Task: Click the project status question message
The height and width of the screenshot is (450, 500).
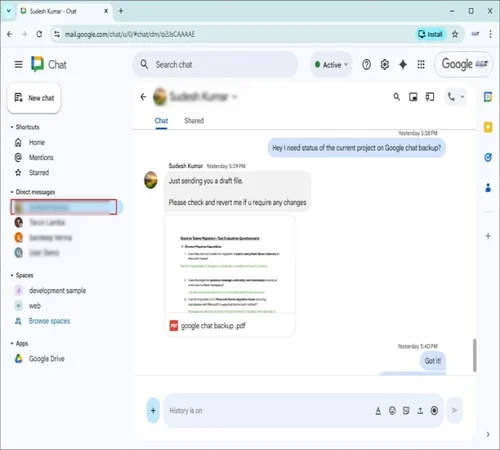Action: click(x=357, y=148)
